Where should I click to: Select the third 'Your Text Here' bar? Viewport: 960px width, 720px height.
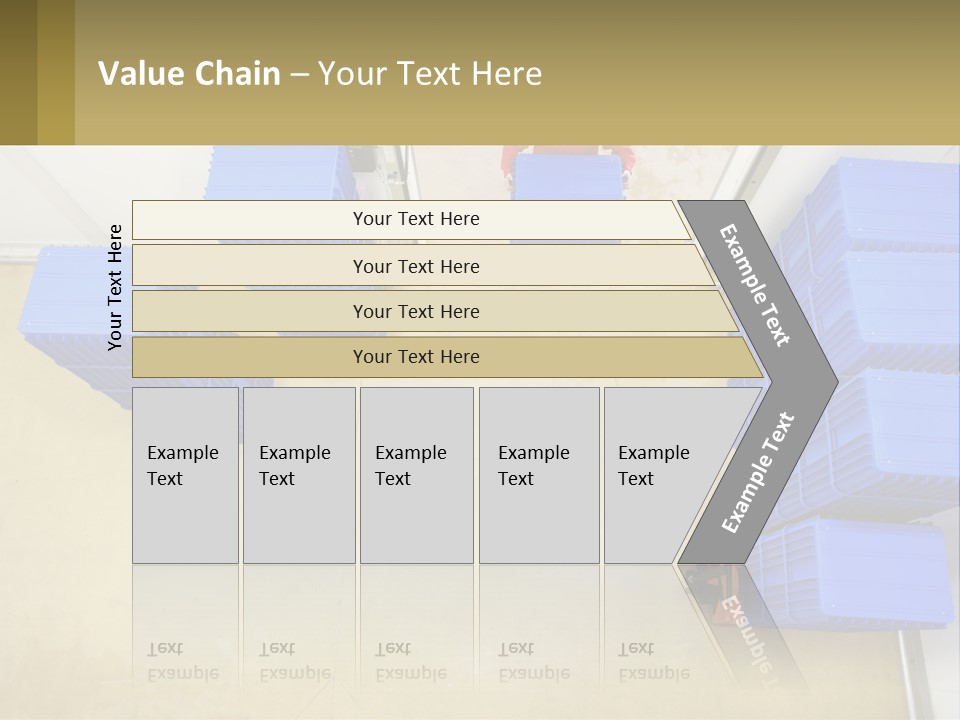pyautogui.click(x=435, y=311)
